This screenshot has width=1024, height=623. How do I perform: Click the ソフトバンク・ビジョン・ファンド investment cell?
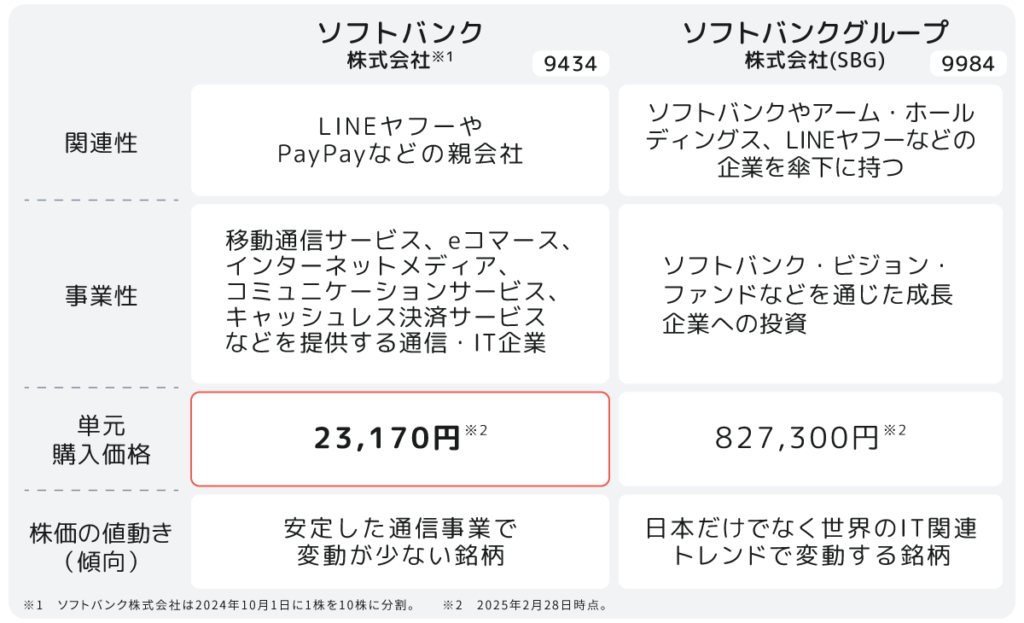click(x=810, y=294)
